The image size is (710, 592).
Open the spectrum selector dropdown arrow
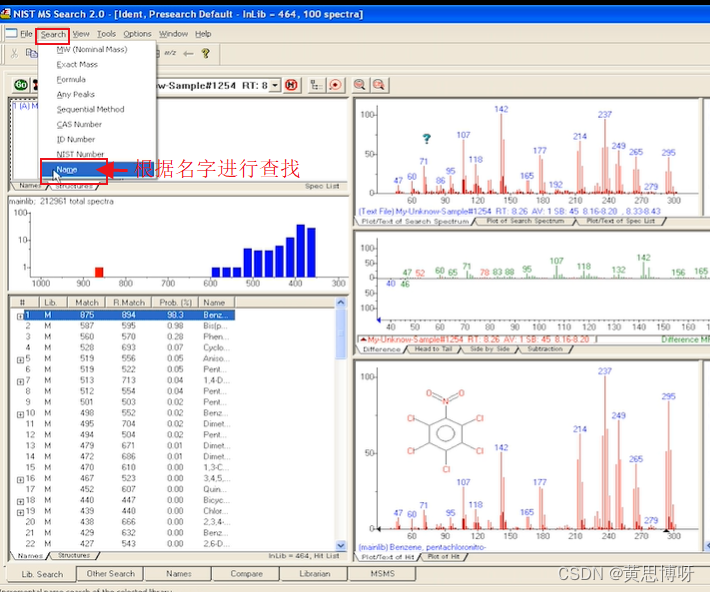click(274, 85)
